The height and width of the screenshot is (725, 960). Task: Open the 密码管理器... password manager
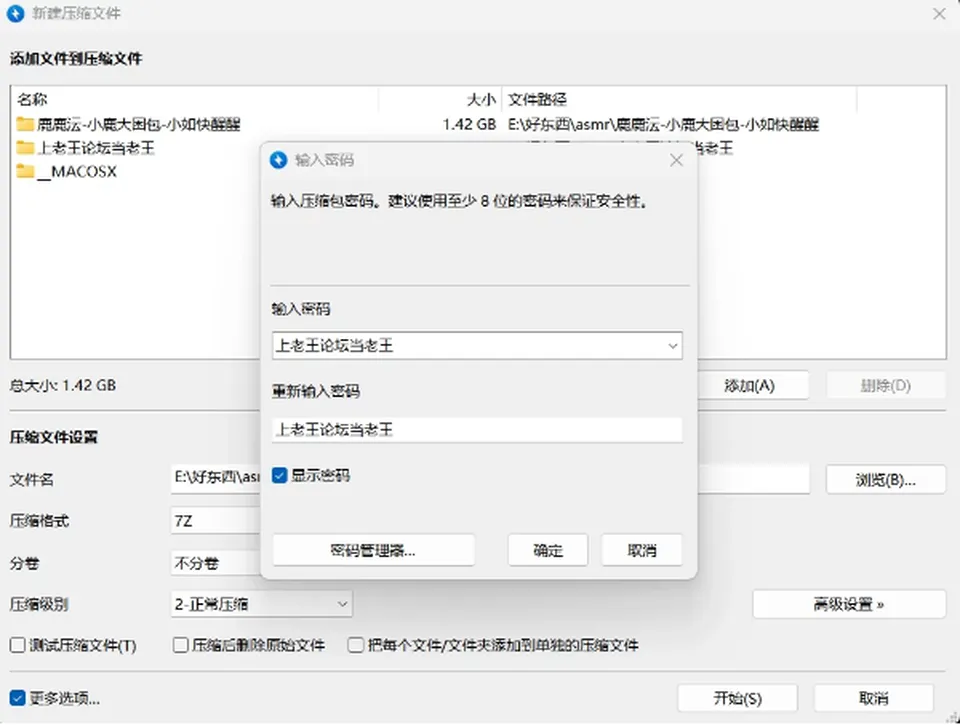[x=373, y=550]
